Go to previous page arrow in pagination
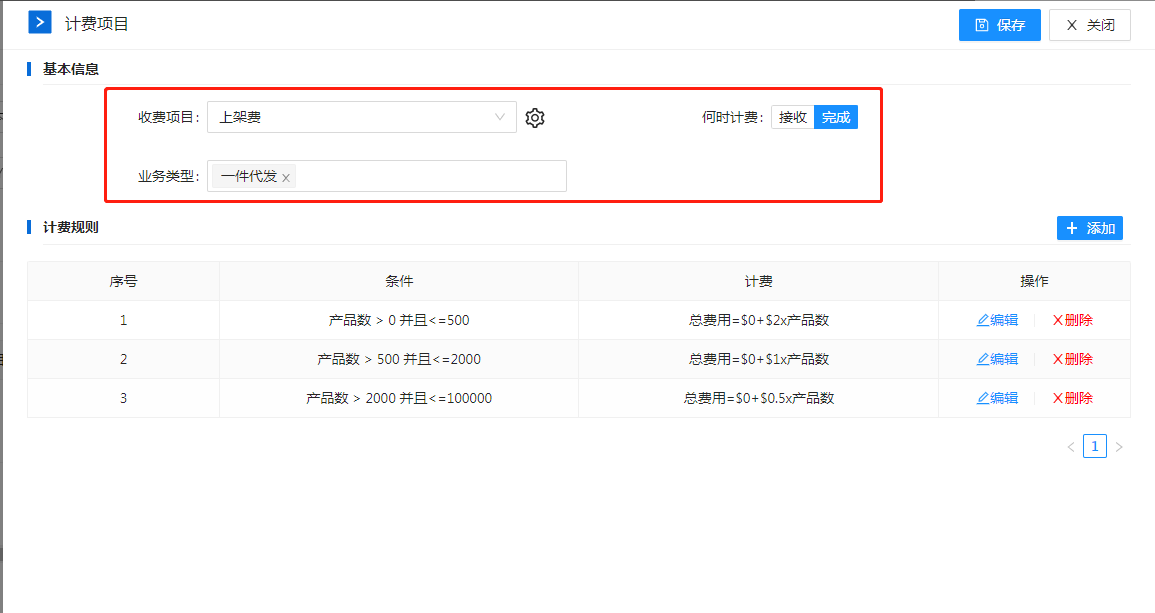Image resolution: width=1155 pixels, height=613 pixels. point(1071,447)
